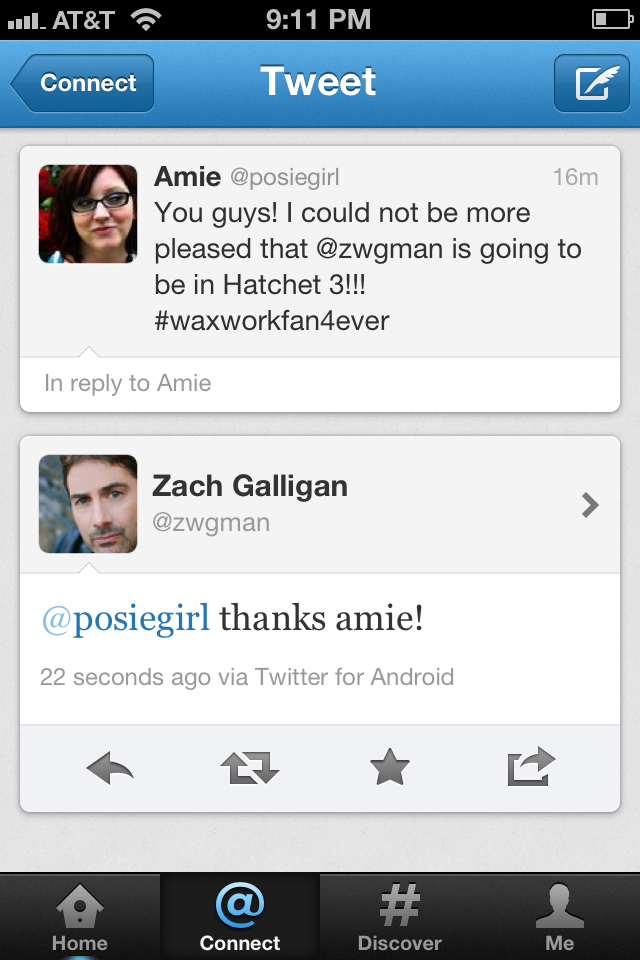
Task: Tap the reply arrow icon
Action: coord(110,768)
